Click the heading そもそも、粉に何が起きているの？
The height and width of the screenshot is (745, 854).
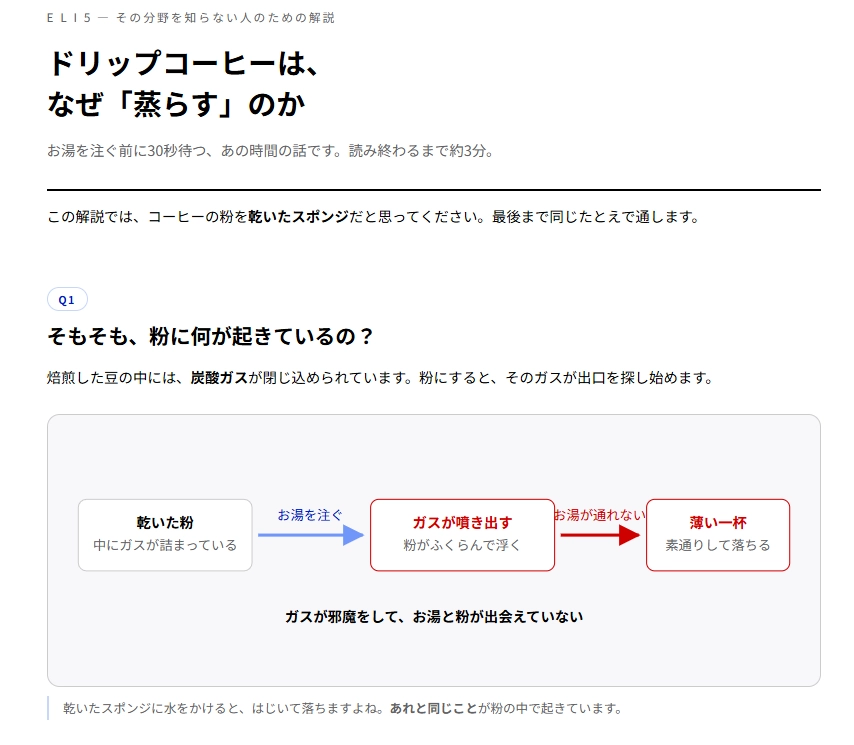210,336
